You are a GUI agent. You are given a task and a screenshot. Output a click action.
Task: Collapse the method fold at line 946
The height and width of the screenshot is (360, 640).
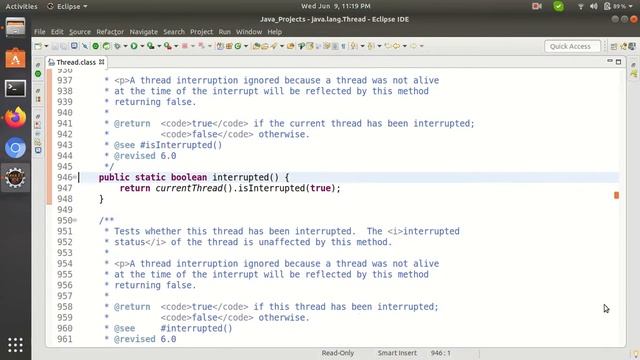(75, 177)
